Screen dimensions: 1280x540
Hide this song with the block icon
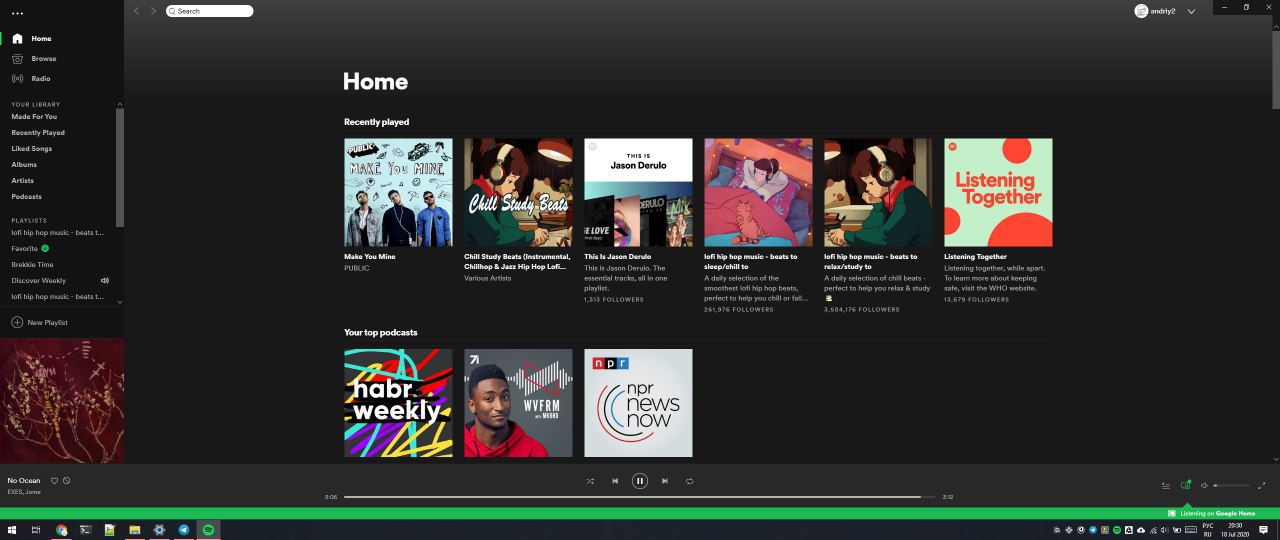pyautogui.click(x=67, y=481)
